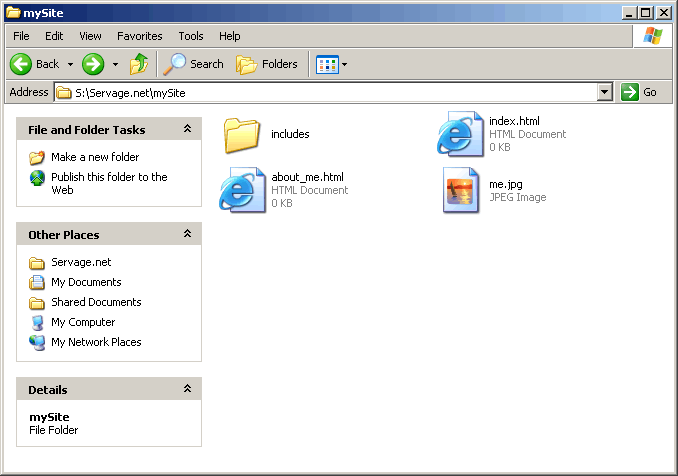Image resolution: width=678 pixels, height=476 pixels.
Task: Open the Favorites menu
Action: click(139, 36)
